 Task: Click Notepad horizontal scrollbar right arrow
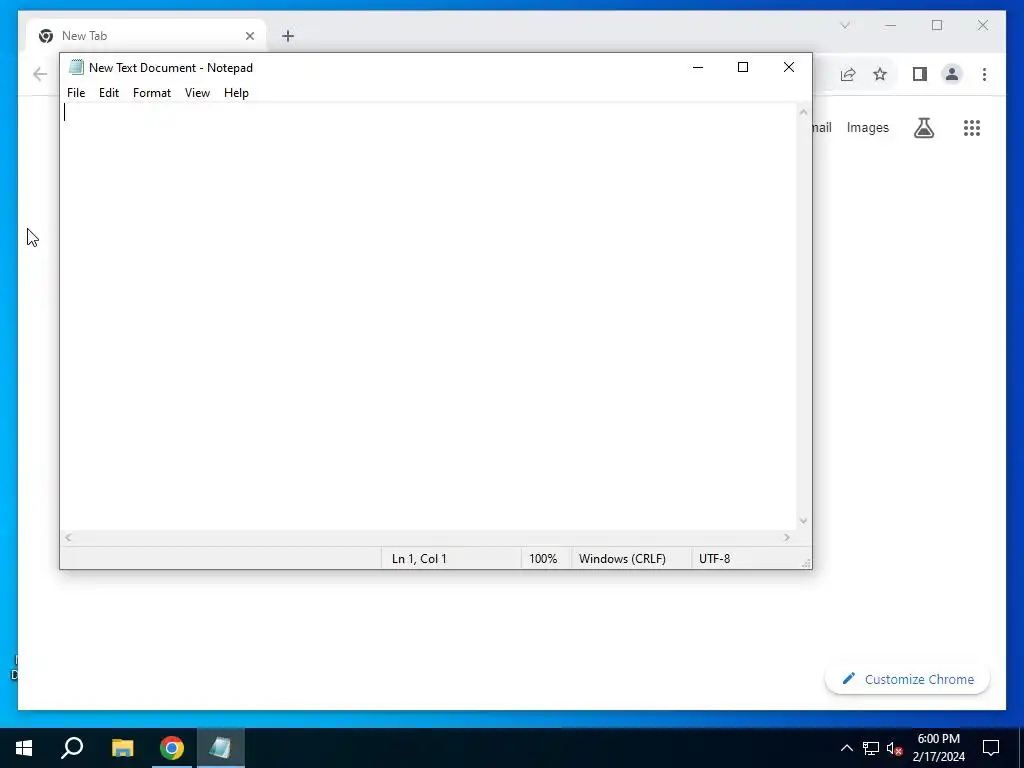tap(787, 537)
